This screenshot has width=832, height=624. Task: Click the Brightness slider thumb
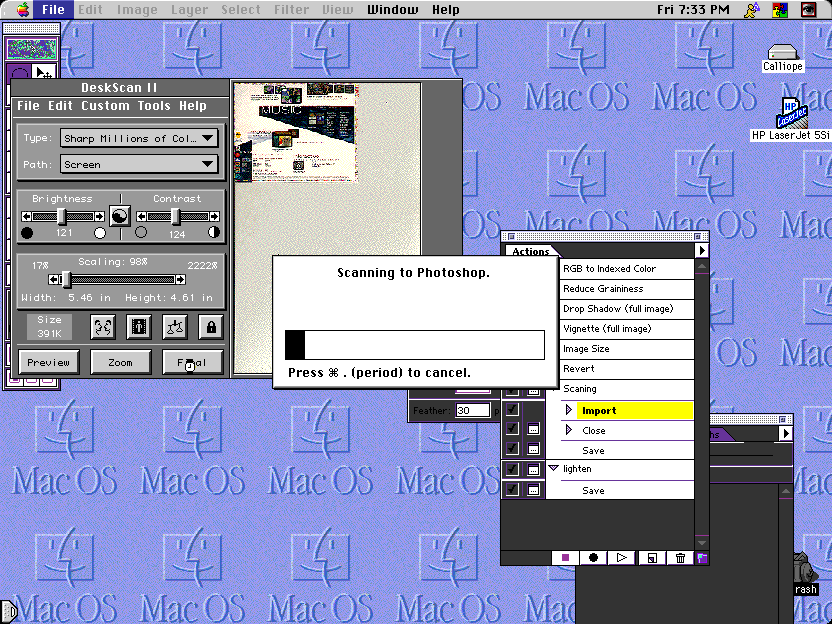click(x=61, y=216)
